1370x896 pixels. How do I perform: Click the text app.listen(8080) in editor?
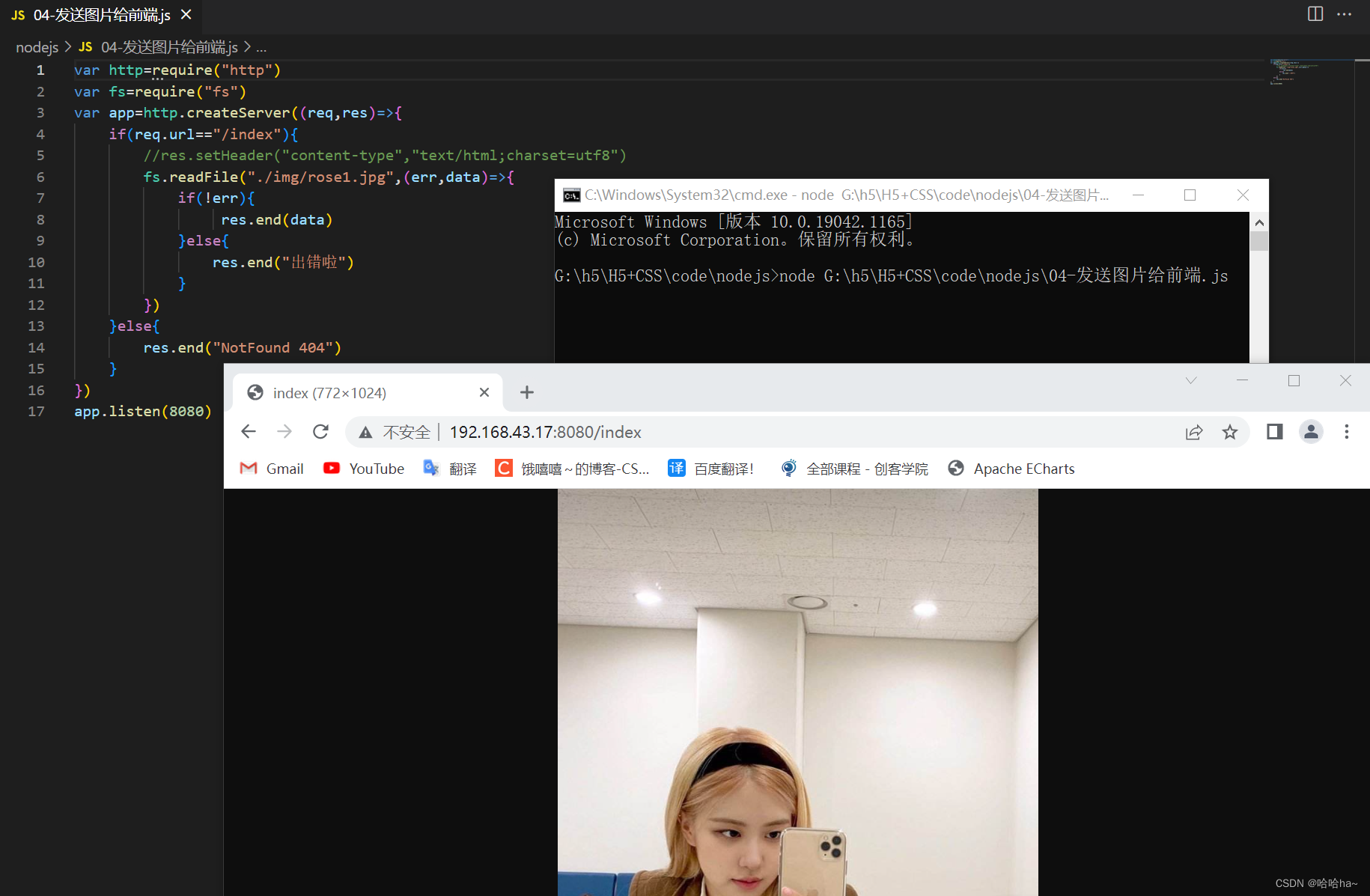click(143, 411)
